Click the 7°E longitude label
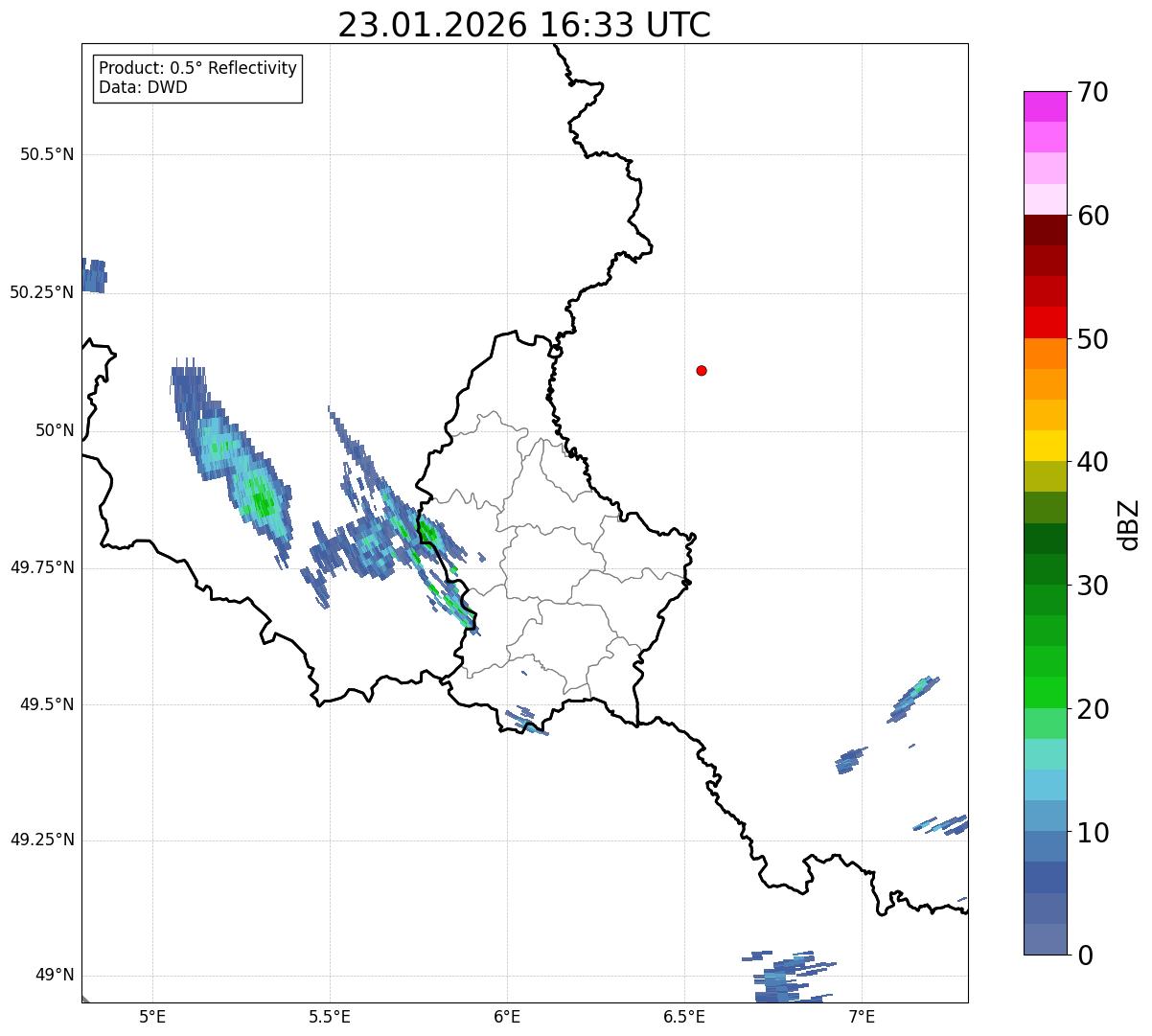Image resolution: width=1152 pixels, height=1036 pixels. click(862, 1016)
